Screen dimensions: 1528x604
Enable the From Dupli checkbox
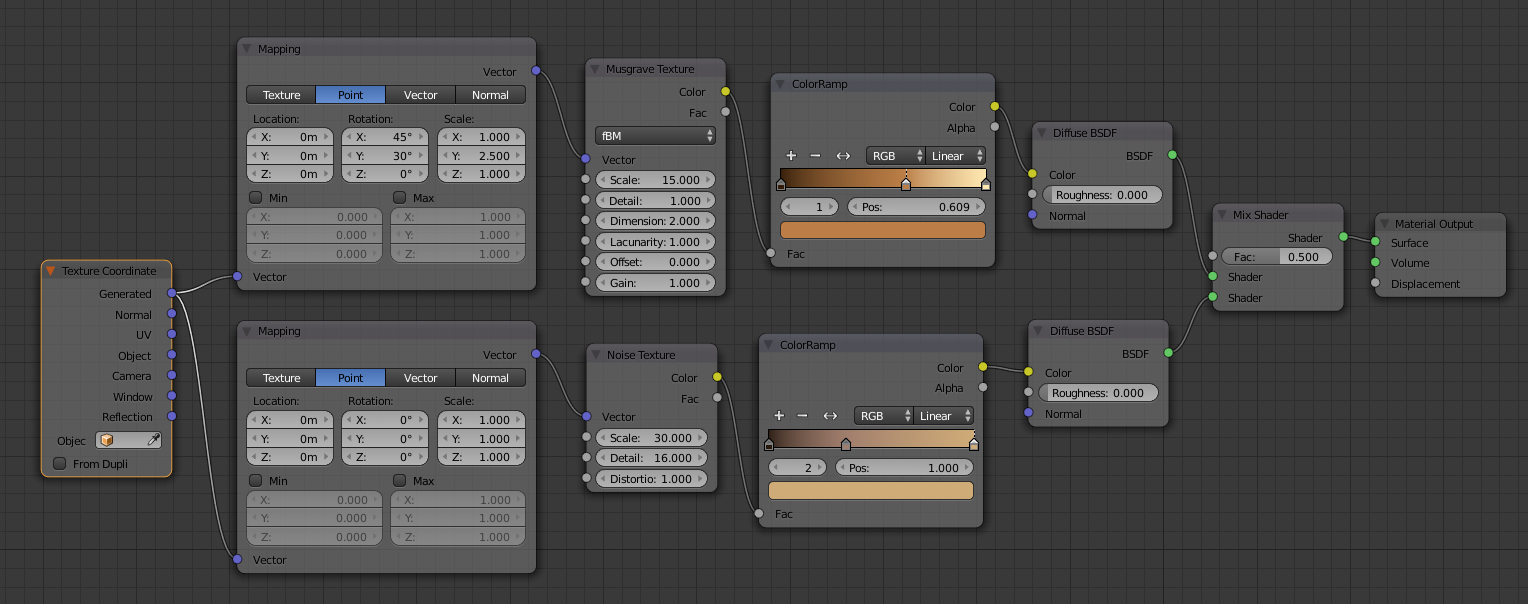point(60,464)
